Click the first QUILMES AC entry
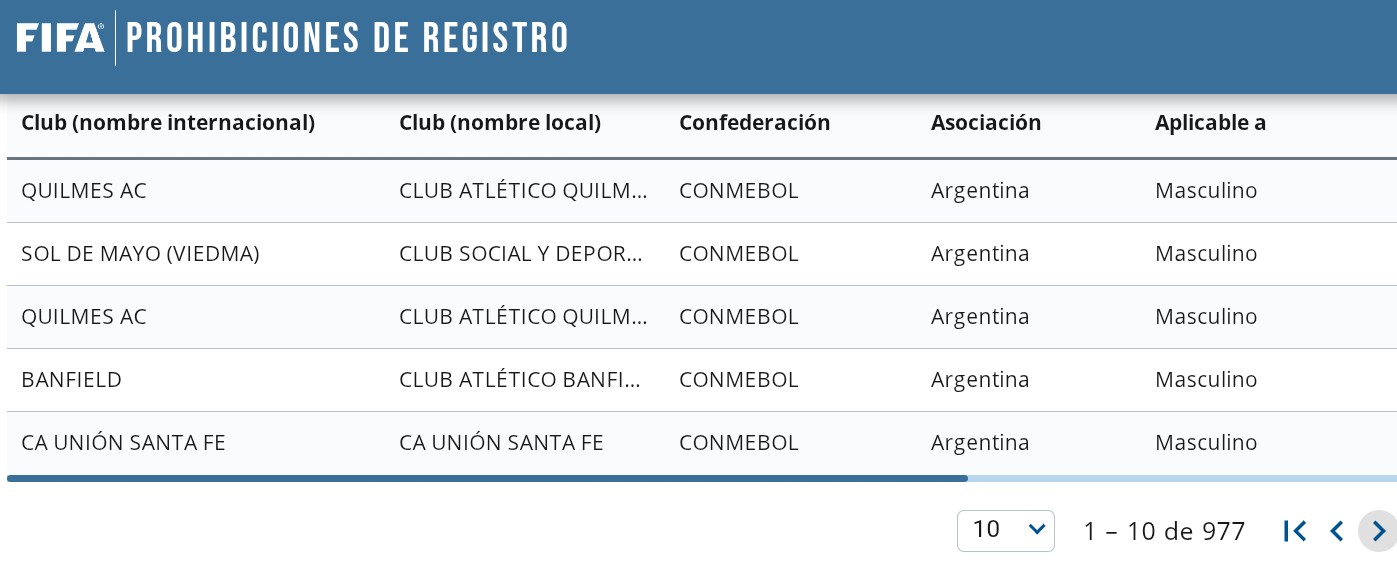This screenshot has width=1397, height=561. pos(84,191)
